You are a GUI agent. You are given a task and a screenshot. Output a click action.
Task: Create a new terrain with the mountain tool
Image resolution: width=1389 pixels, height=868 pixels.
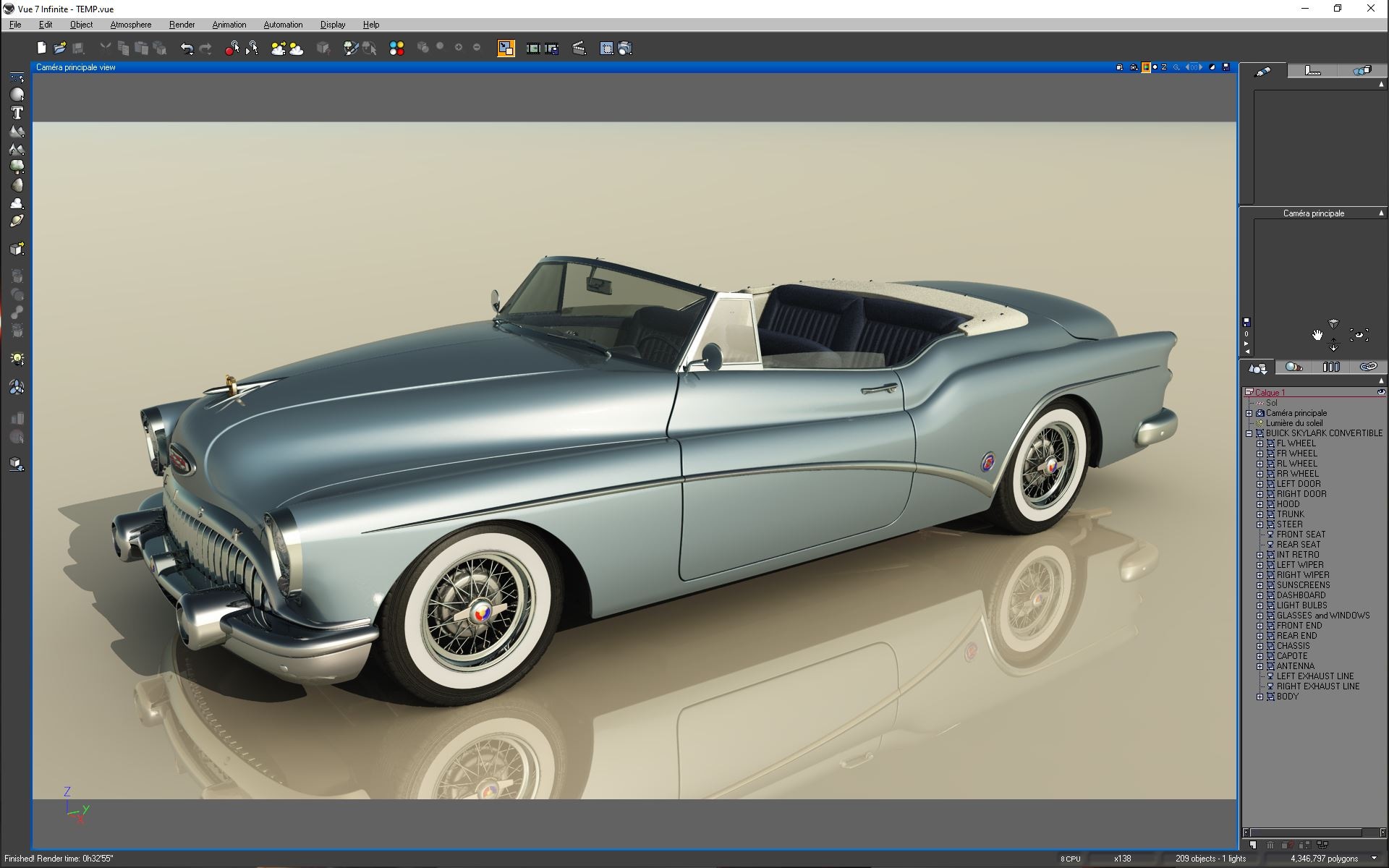click(16, 131)
